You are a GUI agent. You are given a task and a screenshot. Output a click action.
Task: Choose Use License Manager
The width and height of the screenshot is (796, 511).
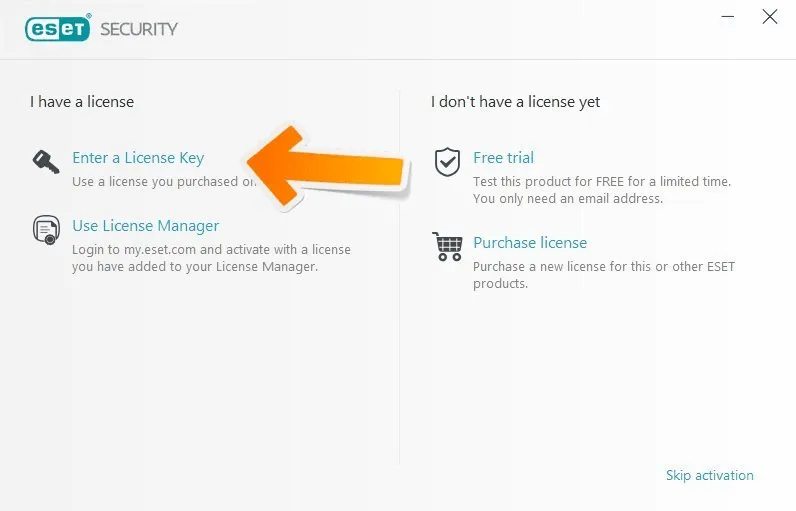click(145, 226)
